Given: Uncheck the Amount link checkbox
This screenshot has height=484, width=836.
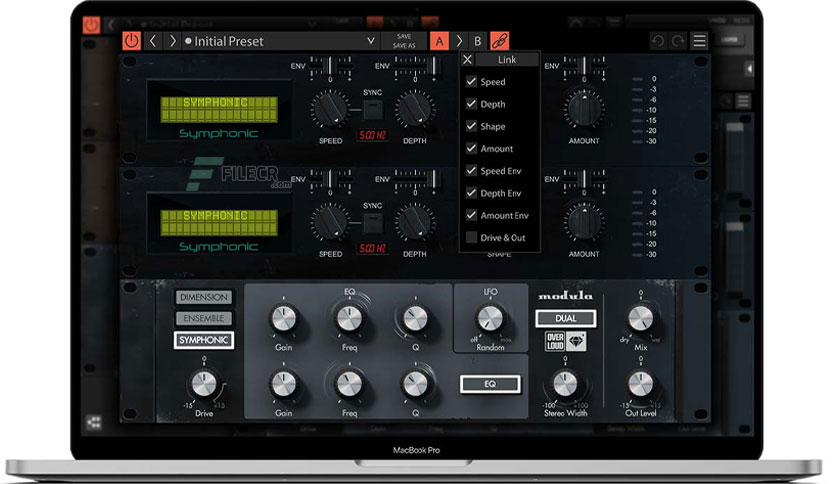Looking at the screenshot, I should point(471,149).
